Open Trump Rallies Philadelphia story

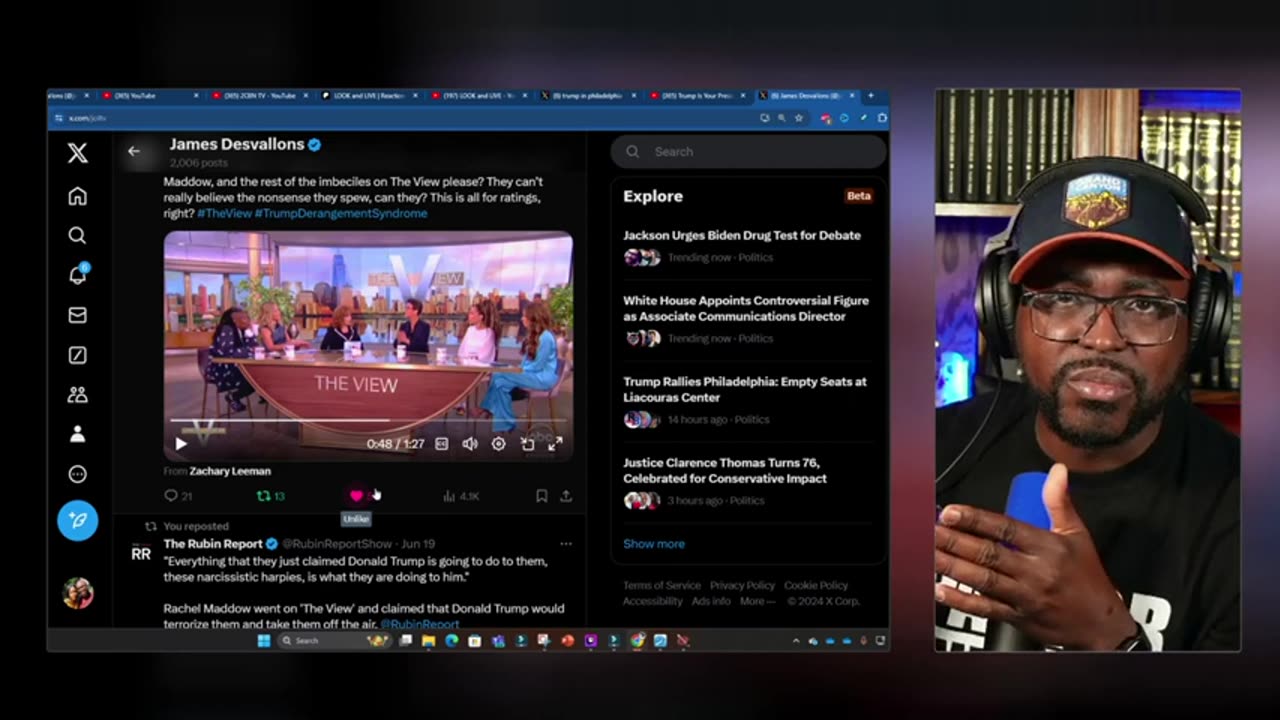coord(745,389)
